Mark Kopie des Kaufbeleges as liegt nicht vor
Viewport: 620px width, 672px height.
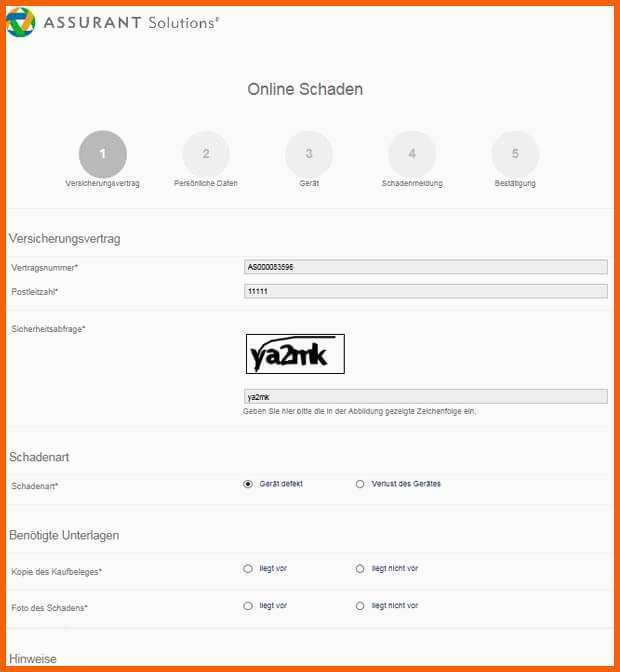pyautogui.click(x=360, y=569)
